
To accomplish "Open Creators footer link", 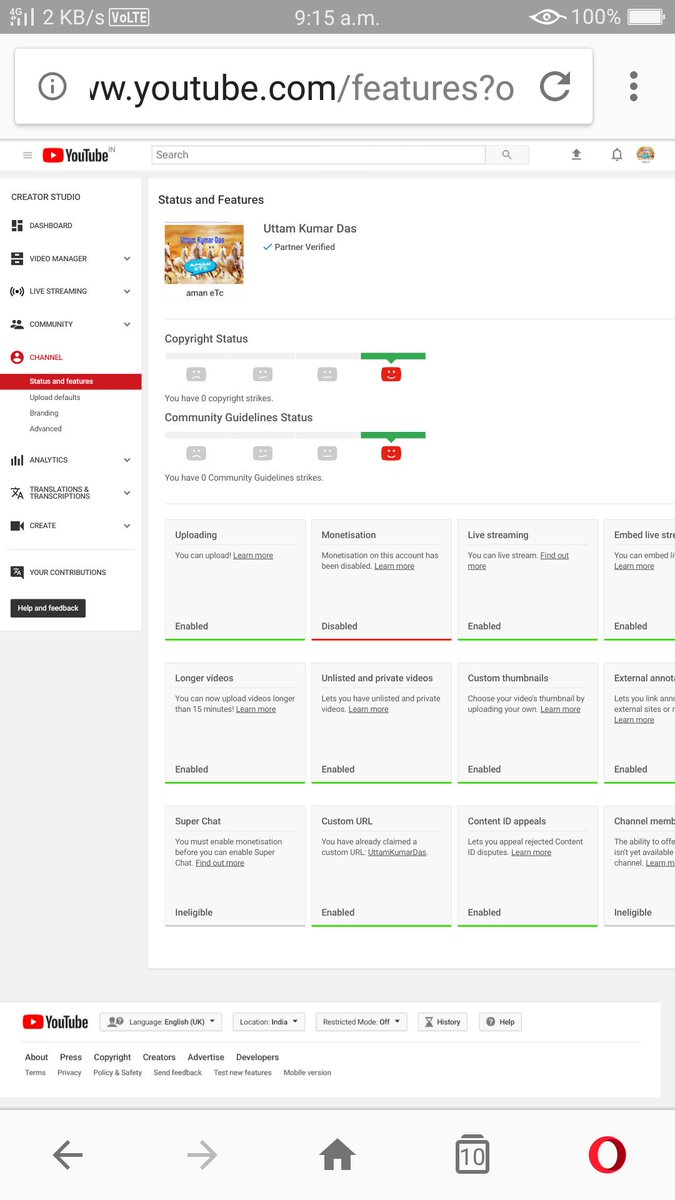I will coord(159,1057).
